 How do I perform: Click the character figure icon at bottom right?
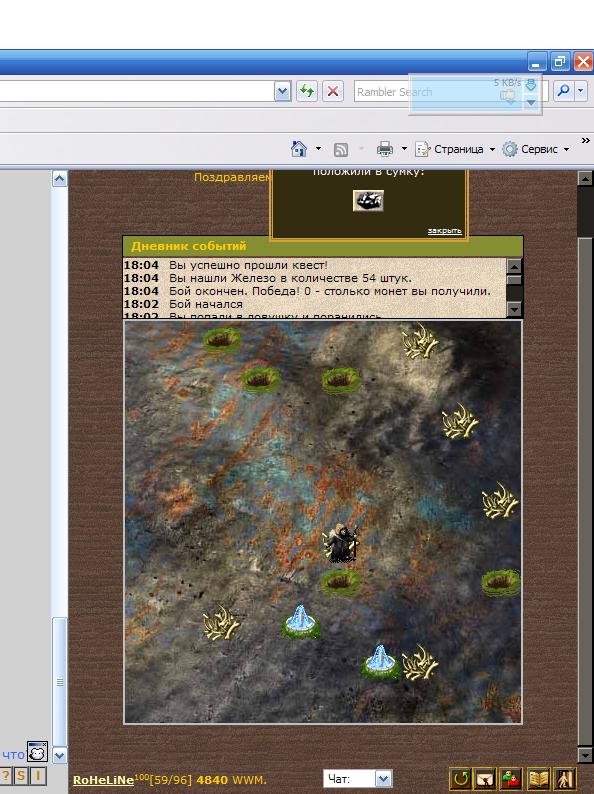(x=564, y=779)
